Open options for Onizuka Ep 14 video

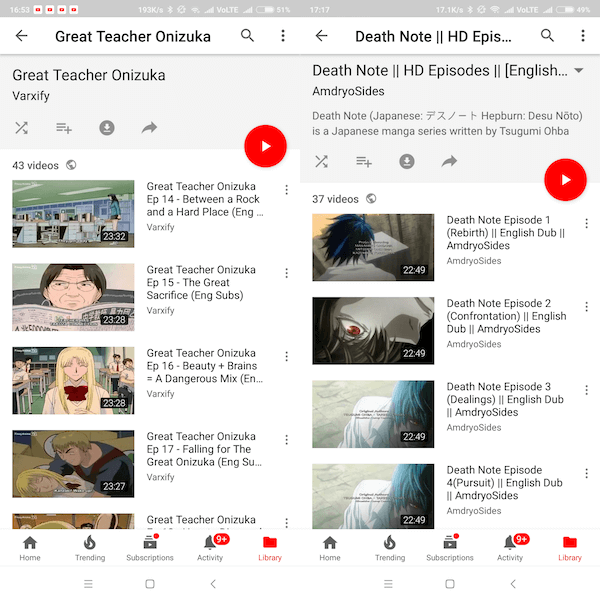coord(286,190)
